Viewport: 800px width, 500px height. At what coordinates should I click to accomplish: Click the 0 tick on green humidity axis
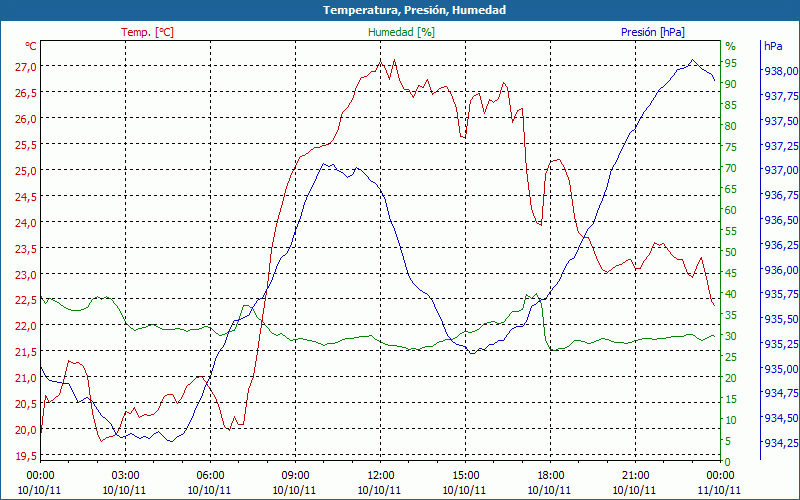(x=728, y=462)
